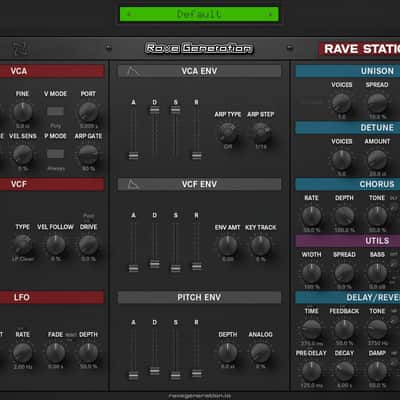Click the VCA ENV sustain (S) slider
The height and width of the screenshot is (400, 400).
(176, 110)
